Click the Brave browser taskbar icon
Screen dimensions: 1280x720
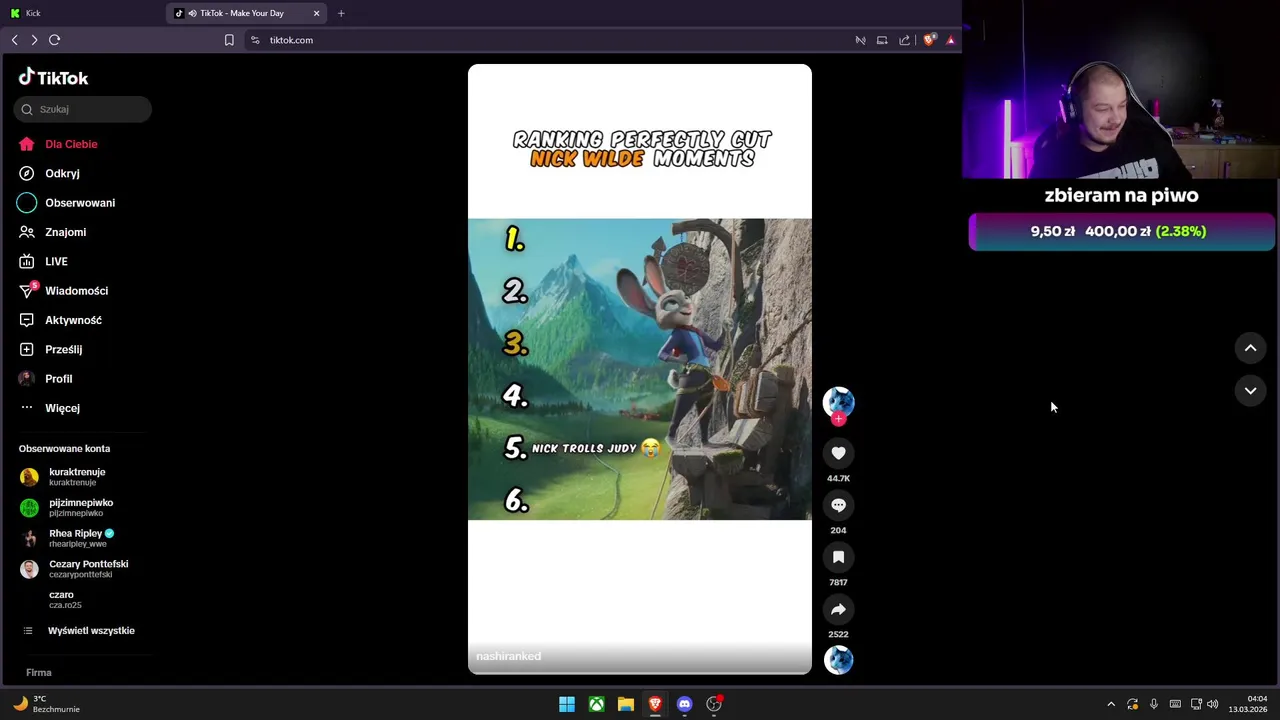(655, 704)
